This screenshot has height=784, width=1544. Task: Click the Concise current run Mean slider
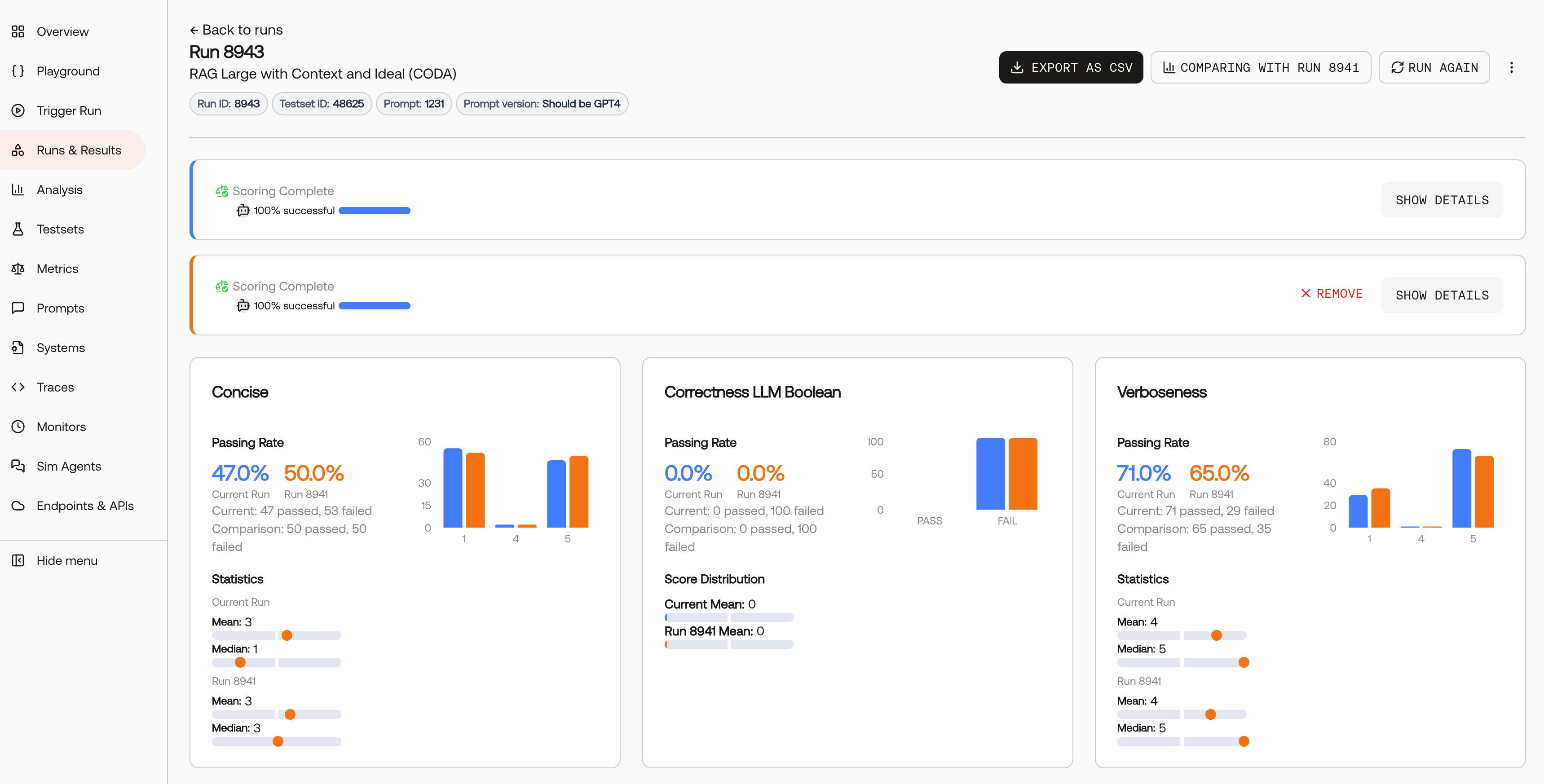(276, 635)
